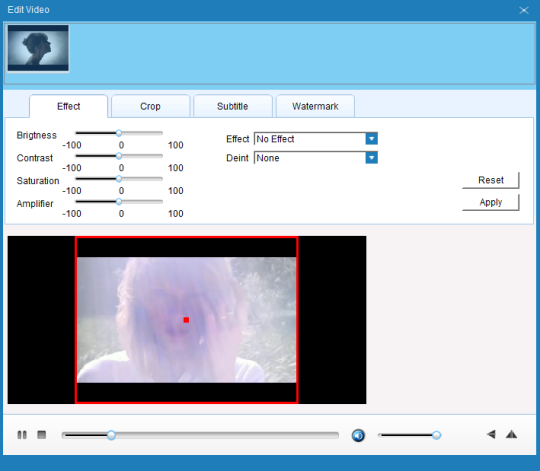Viewport: 540px width, 471px height.
Task: Click the volume slider handle
Action: tap(436, 435)
